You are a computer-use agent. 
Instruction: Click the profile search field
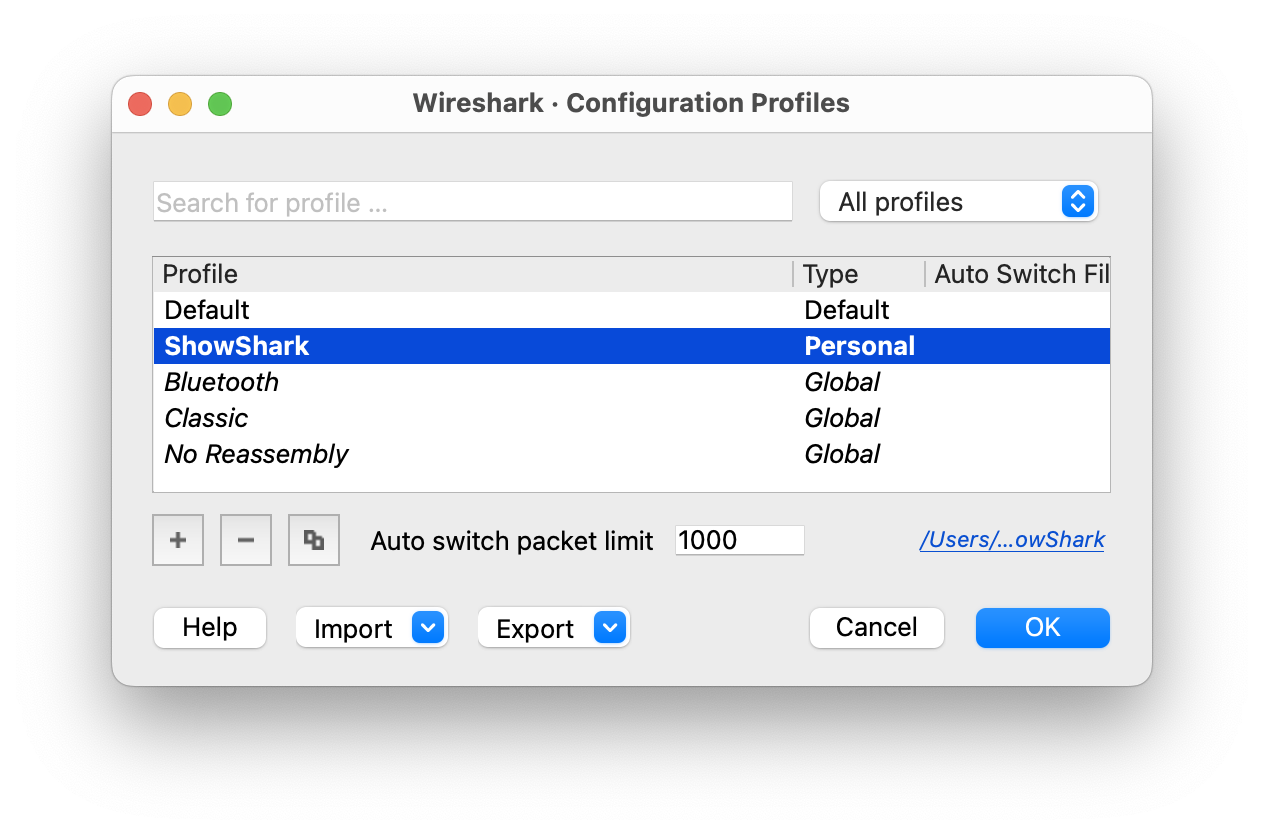(472, 201)
